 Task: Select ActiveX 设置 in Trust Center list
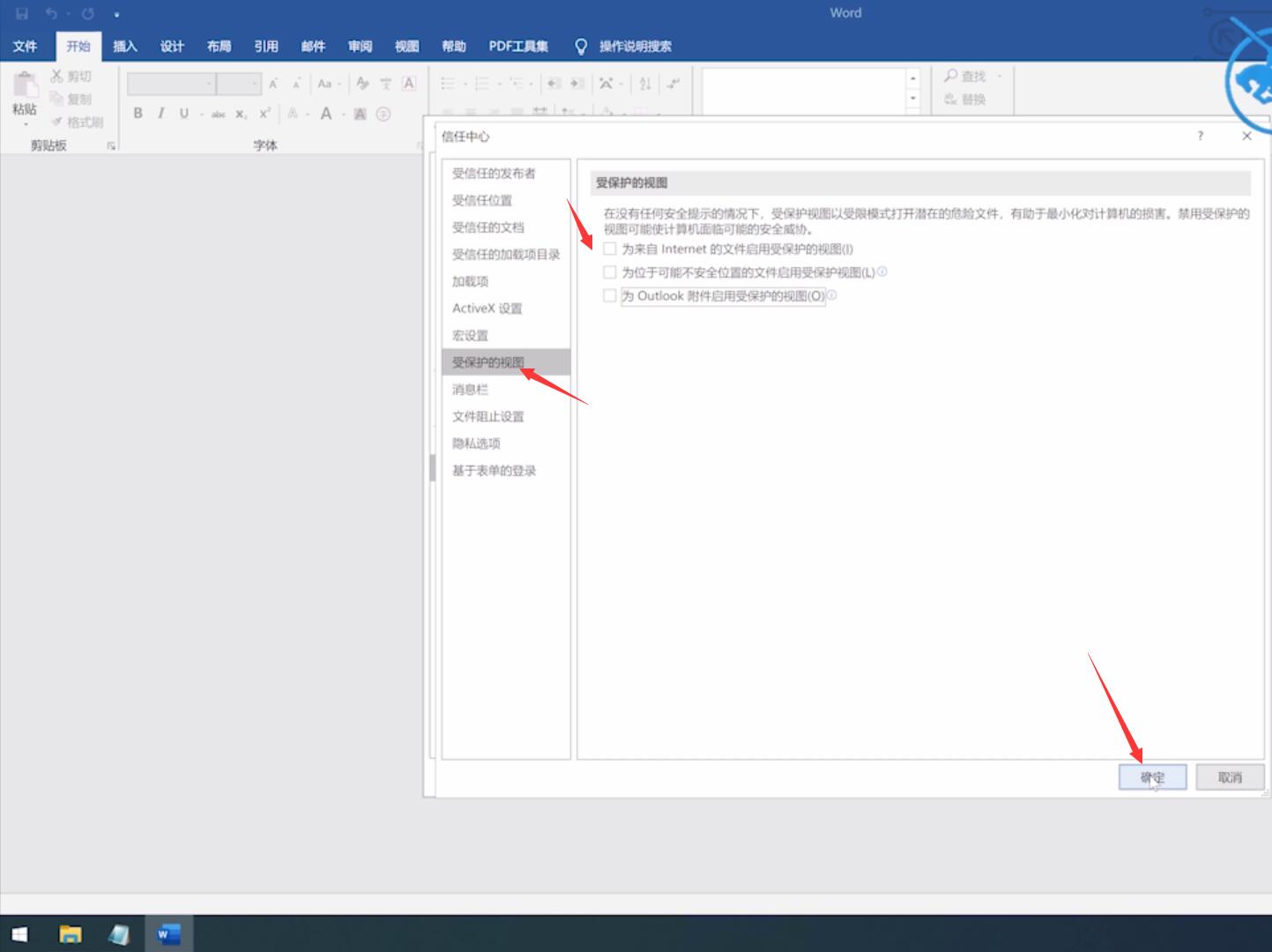pos(506,309)
